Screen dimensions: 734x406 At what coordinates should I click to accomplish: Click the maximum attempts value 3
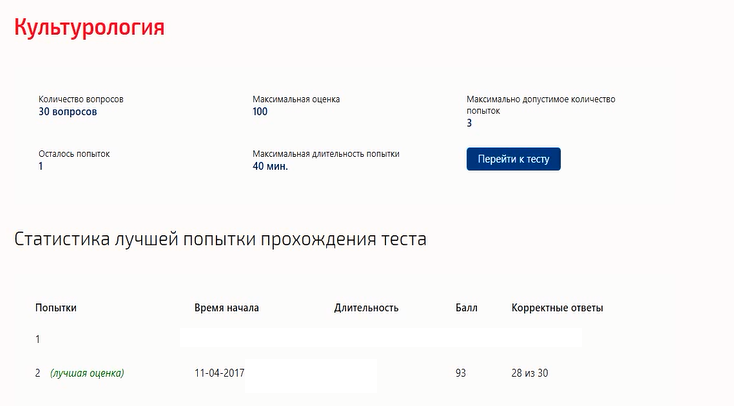pyautogui.click(x=469, y=123)
